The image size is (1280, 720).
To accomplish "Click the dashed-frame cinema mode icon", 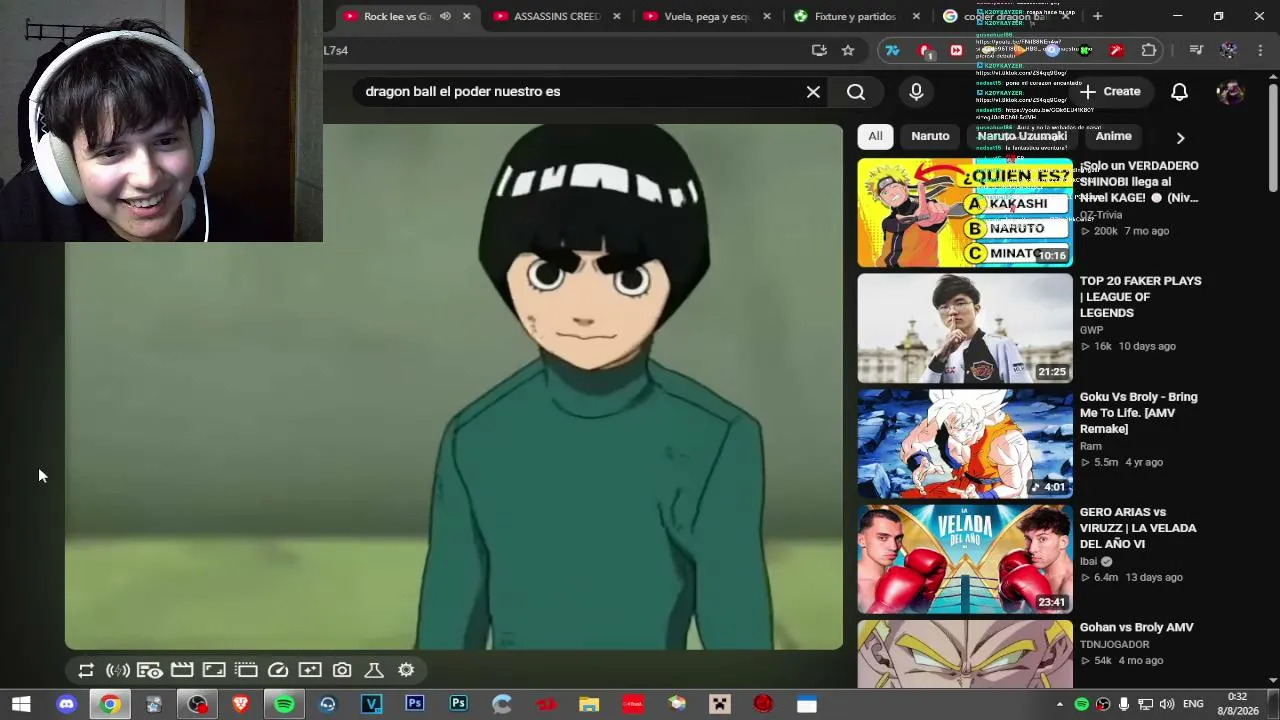I will (x=246, y=670).
